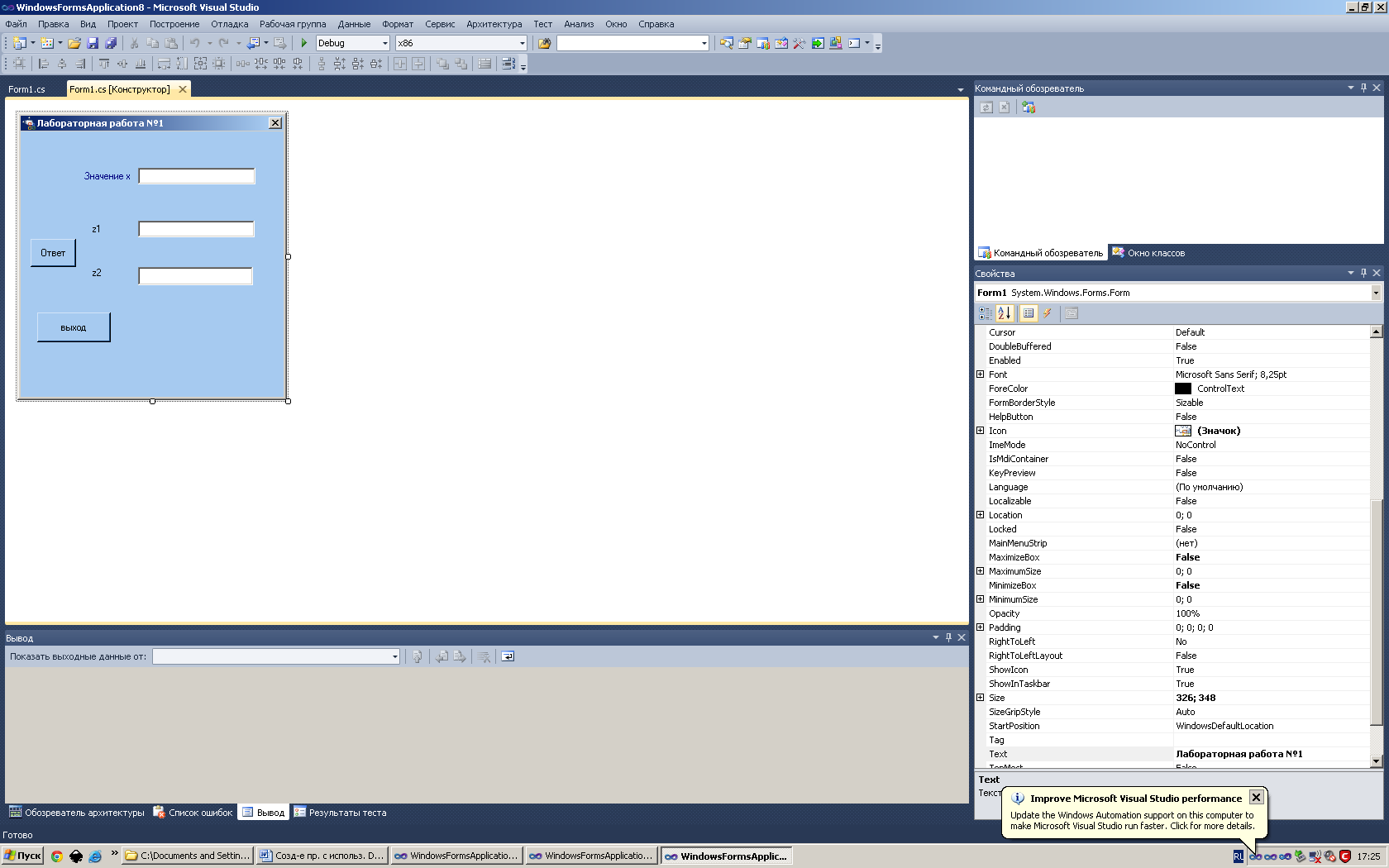Open 'Показать выходные данные от' dropdown

pyautogui.click(x=394, y=656)
